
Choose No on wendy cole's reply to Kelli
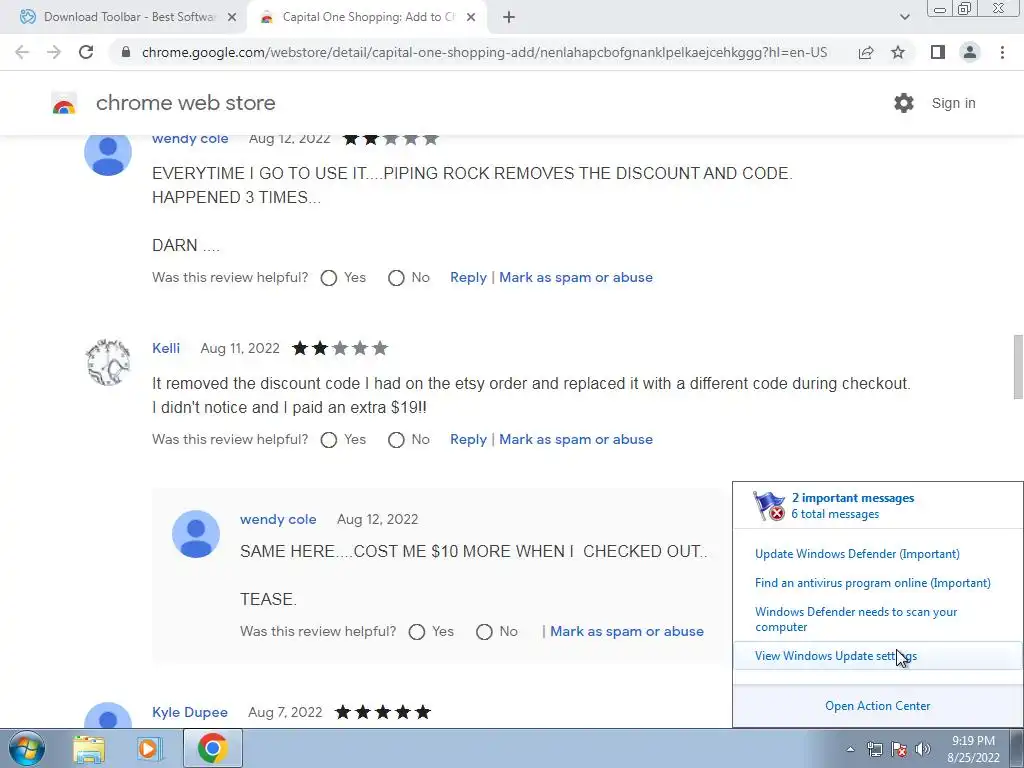tap(484, 632)
